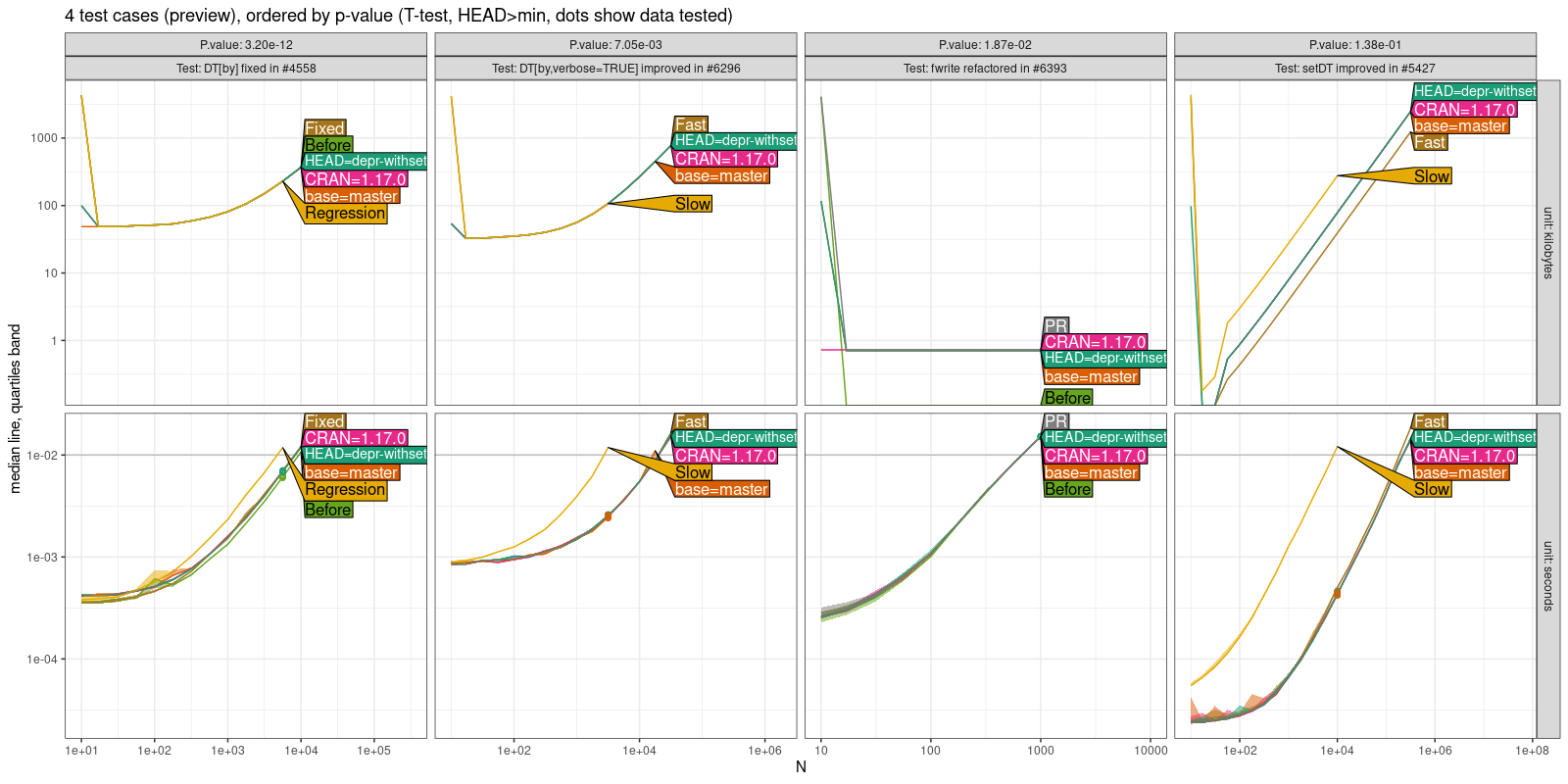Click 'CRAN=1.17.0' label in DT[by] kilobytes panel
Image resolution: width=1568 pixels, height=784 pixels.
point(355,179)
